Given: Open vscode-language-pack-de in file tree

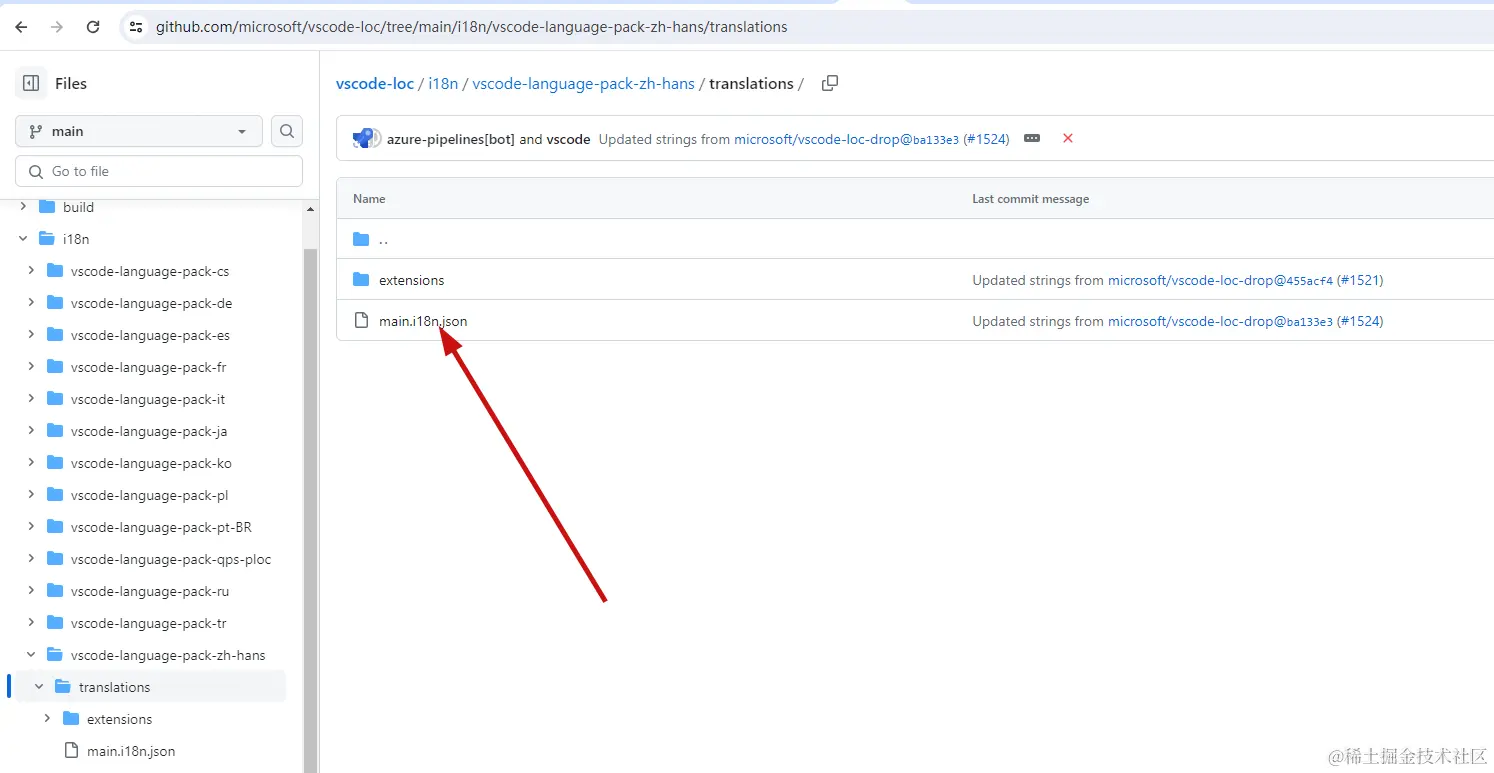Looking at the screenshot, I should pyautogui.click(x=151, y=303).
